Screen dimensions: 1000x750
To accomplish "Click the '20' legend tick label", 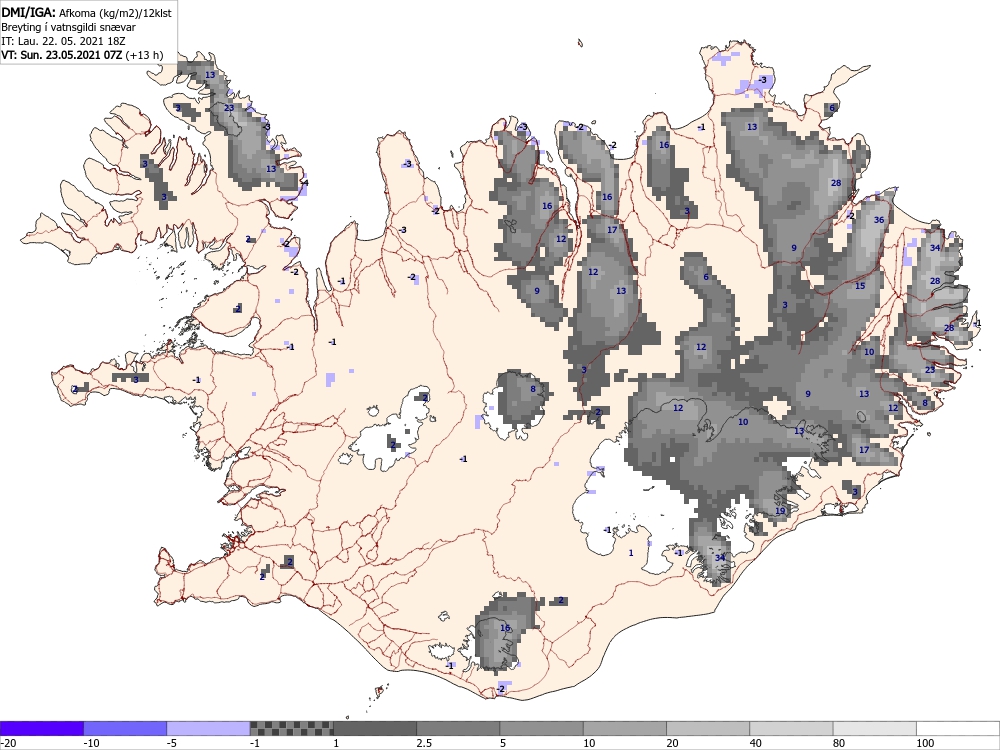I will coord(672,743).
